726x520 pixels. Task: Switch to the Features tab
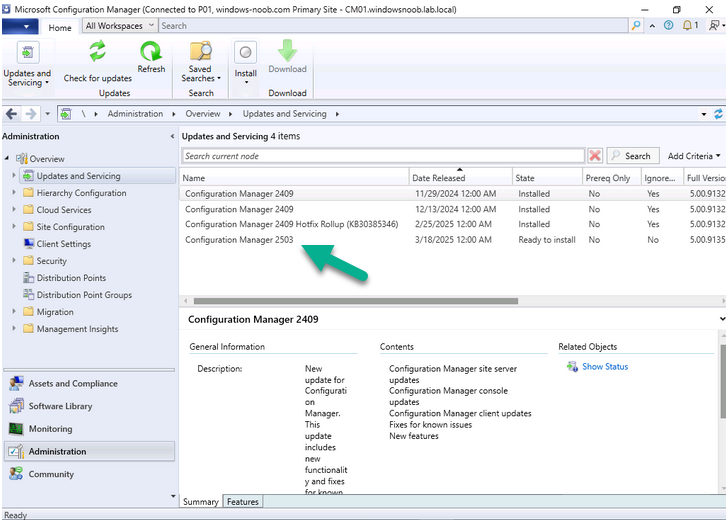click(x=243, y=501)
